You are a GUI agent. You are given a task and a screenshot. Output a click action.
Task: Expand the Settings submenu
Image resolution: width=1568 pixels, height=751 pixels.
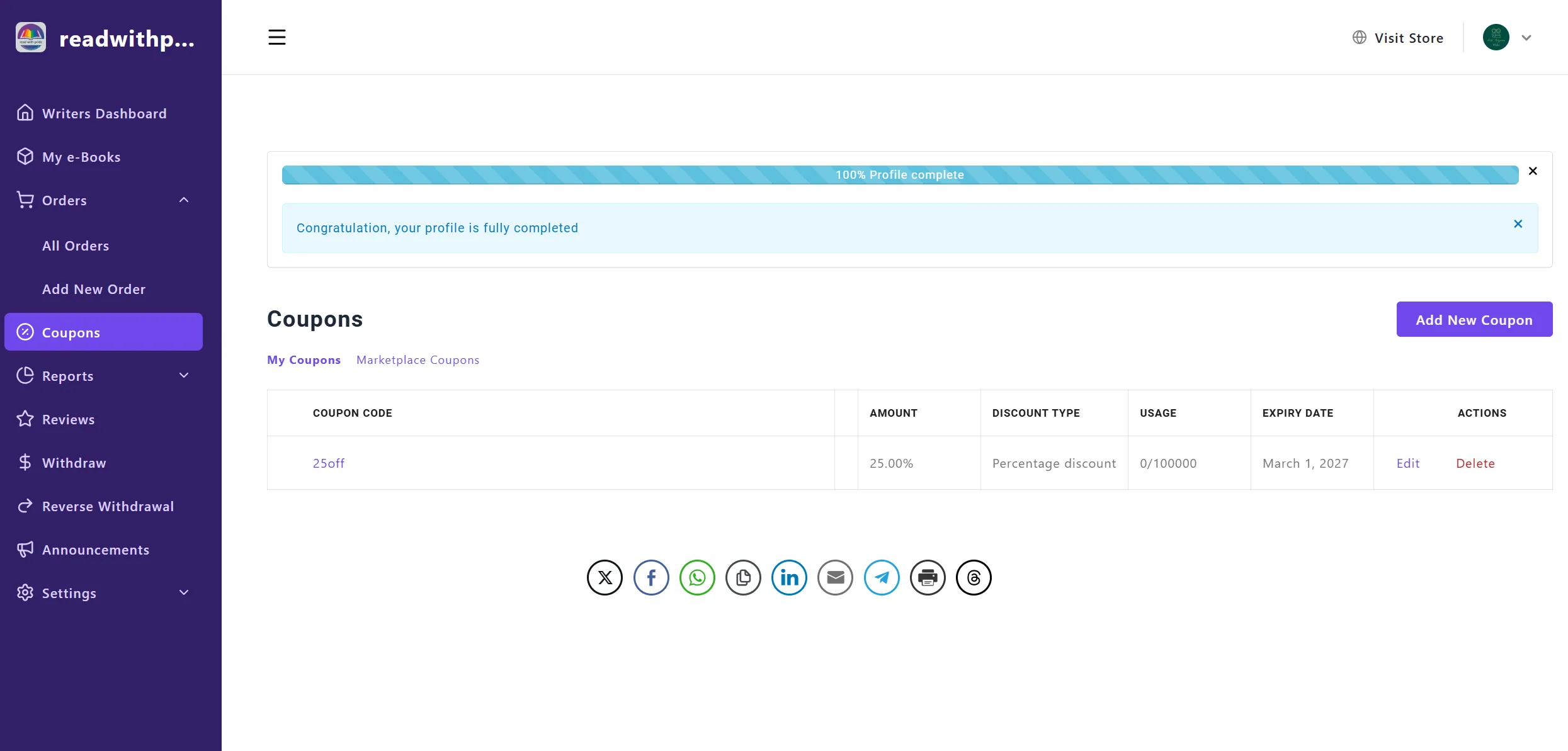pos(184,593)
